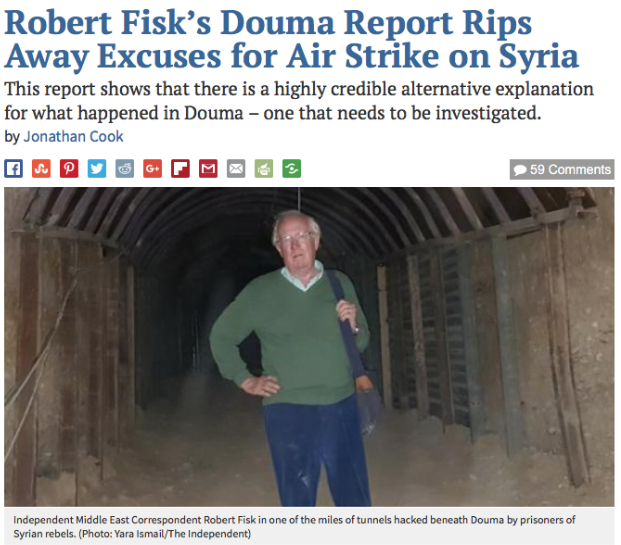Click the Robert Fisk's Douma Report headline
Viewport: 621px width, 545px height.
point(291,40)
